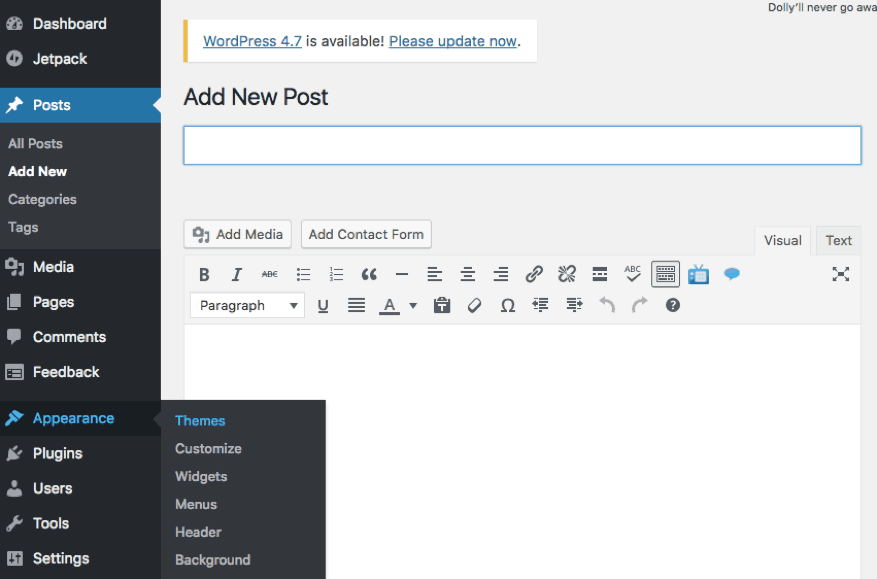
Task: Clear formatting with the eraser icon
Action: [x=474, y=305]
